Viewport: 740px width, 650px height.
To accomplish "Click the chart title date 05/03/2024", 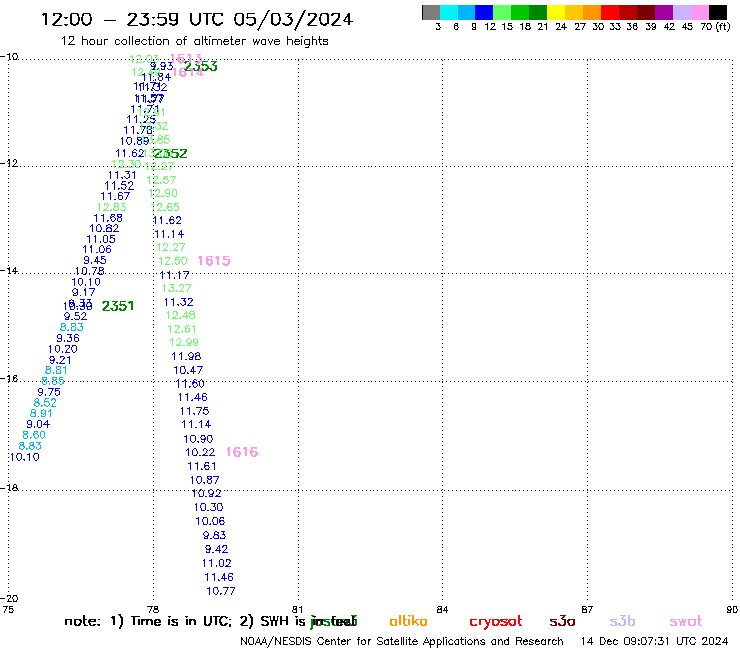I will tap(293, 19).
